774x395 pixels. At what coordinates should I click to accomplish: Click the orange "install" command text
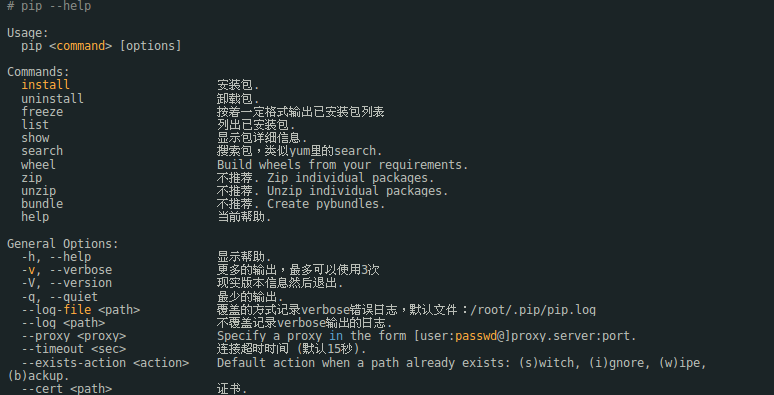pos(45,85)
